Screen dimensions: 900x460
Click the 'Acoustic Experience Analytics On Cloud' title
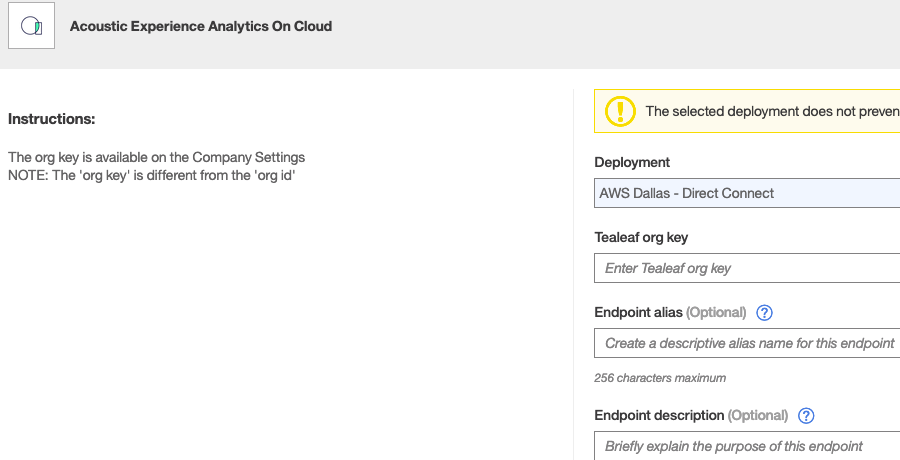point(201,26)
